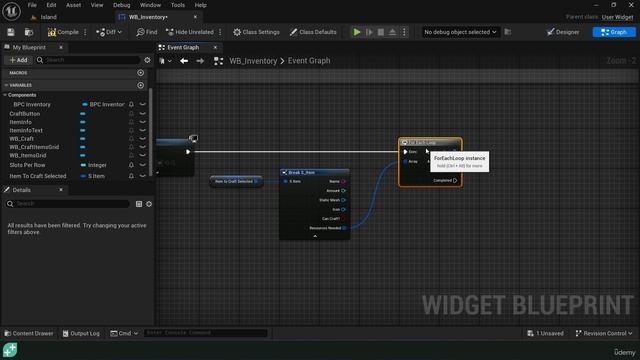Screen dimensions: 640x360
Task: Navigate forward in graph history
Action: (x=200, y=61)
